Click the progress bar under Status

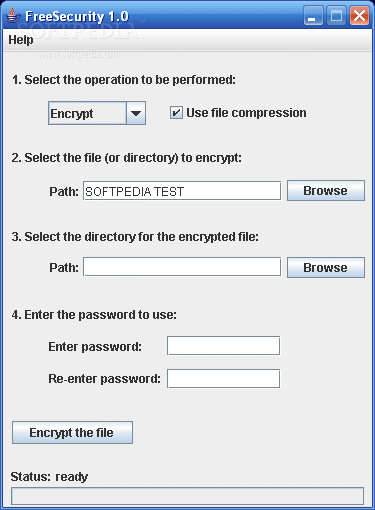coord(187,496)
